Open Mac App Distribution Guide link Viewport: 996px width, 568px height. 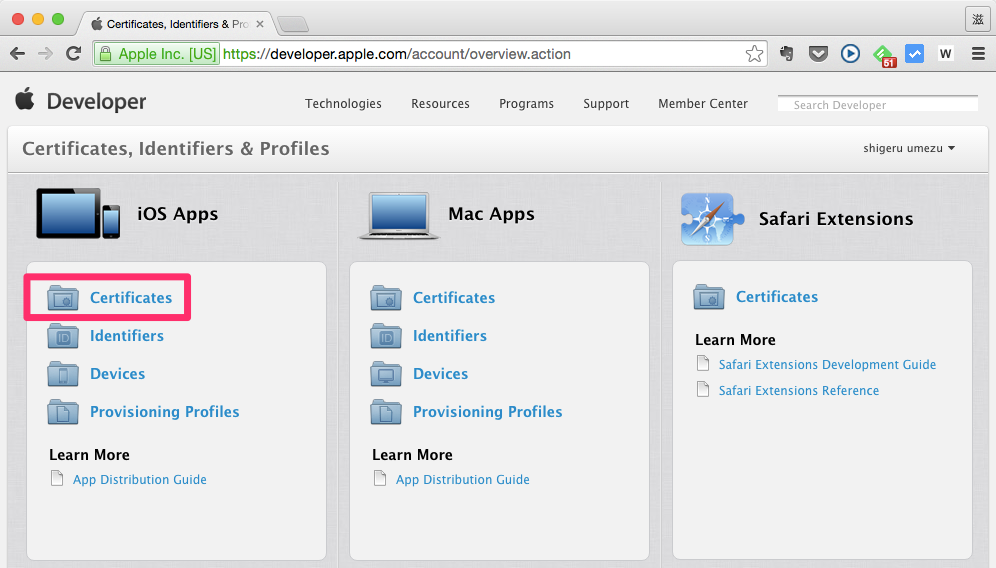[463, 480]
